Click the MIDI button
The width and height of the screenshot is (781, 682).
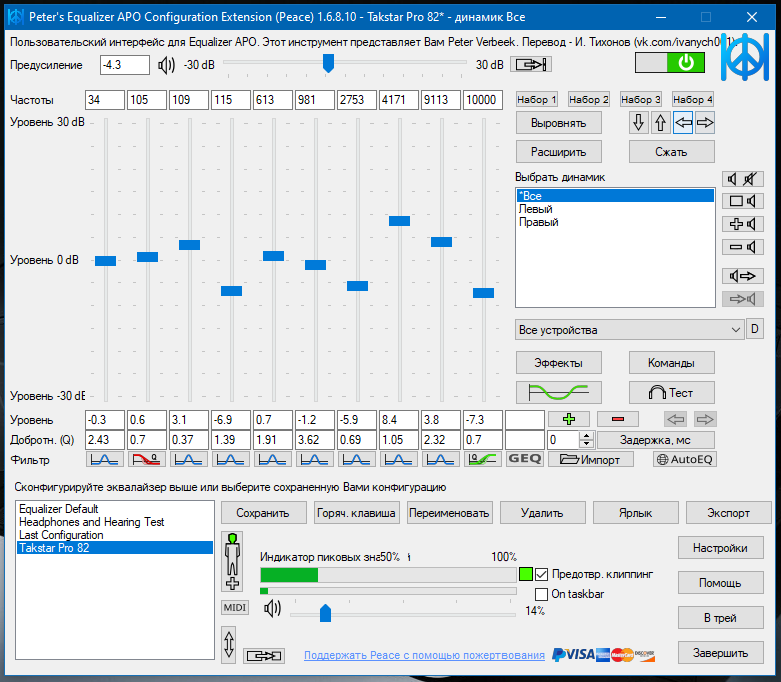[x=235, y=608]
